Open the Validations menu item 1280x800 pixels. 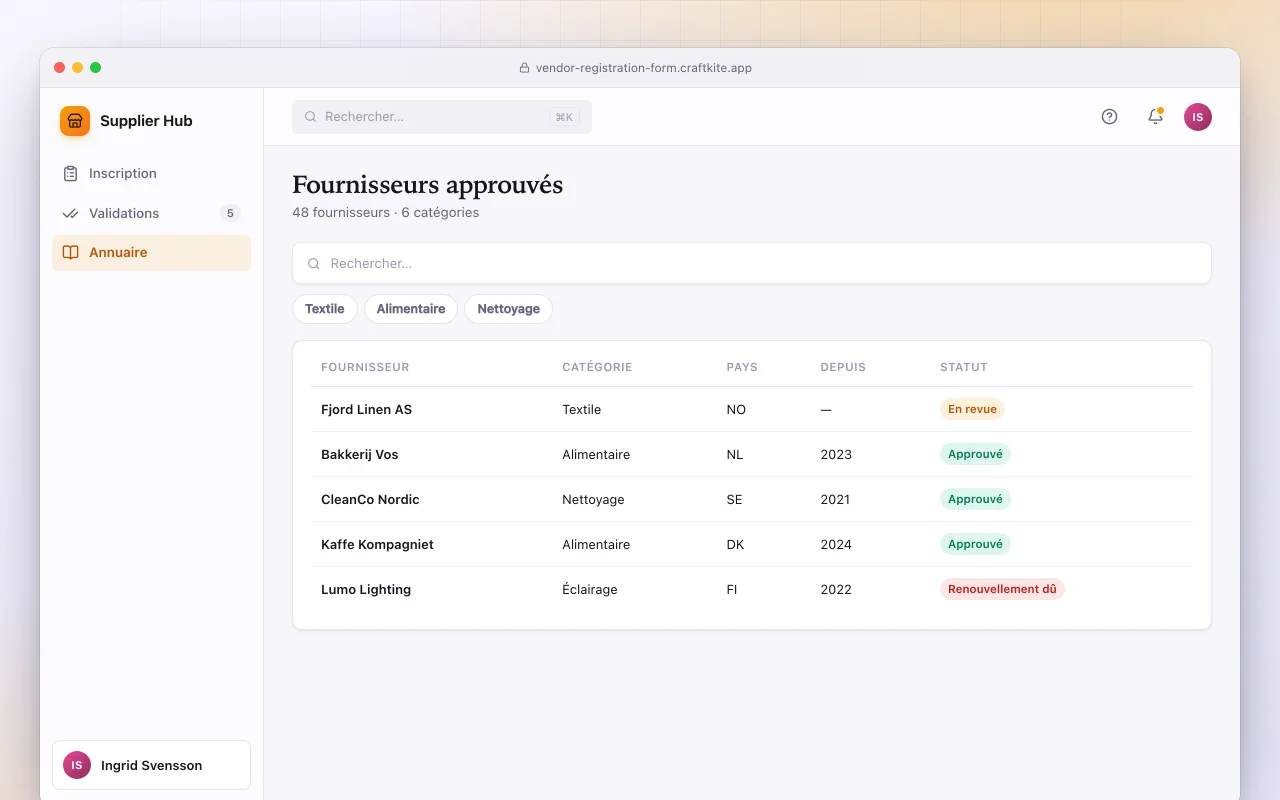(151, 213)
